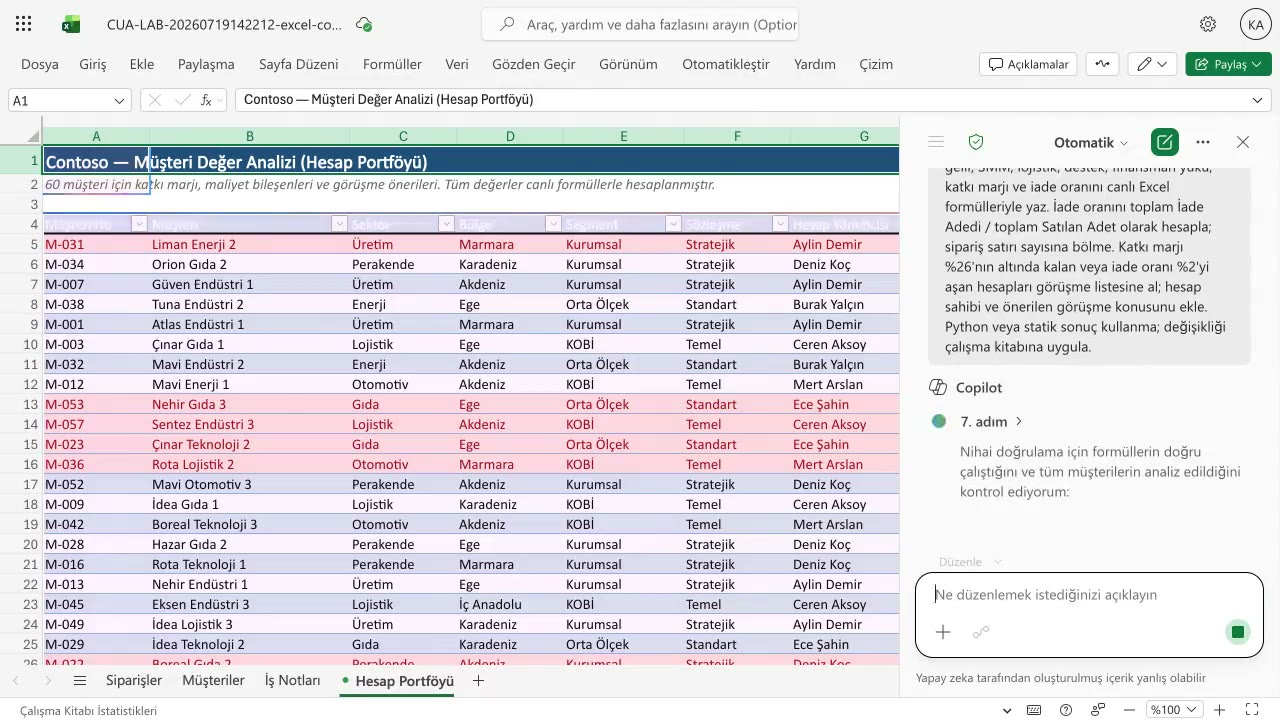Open the all sheets list icon

80,681
